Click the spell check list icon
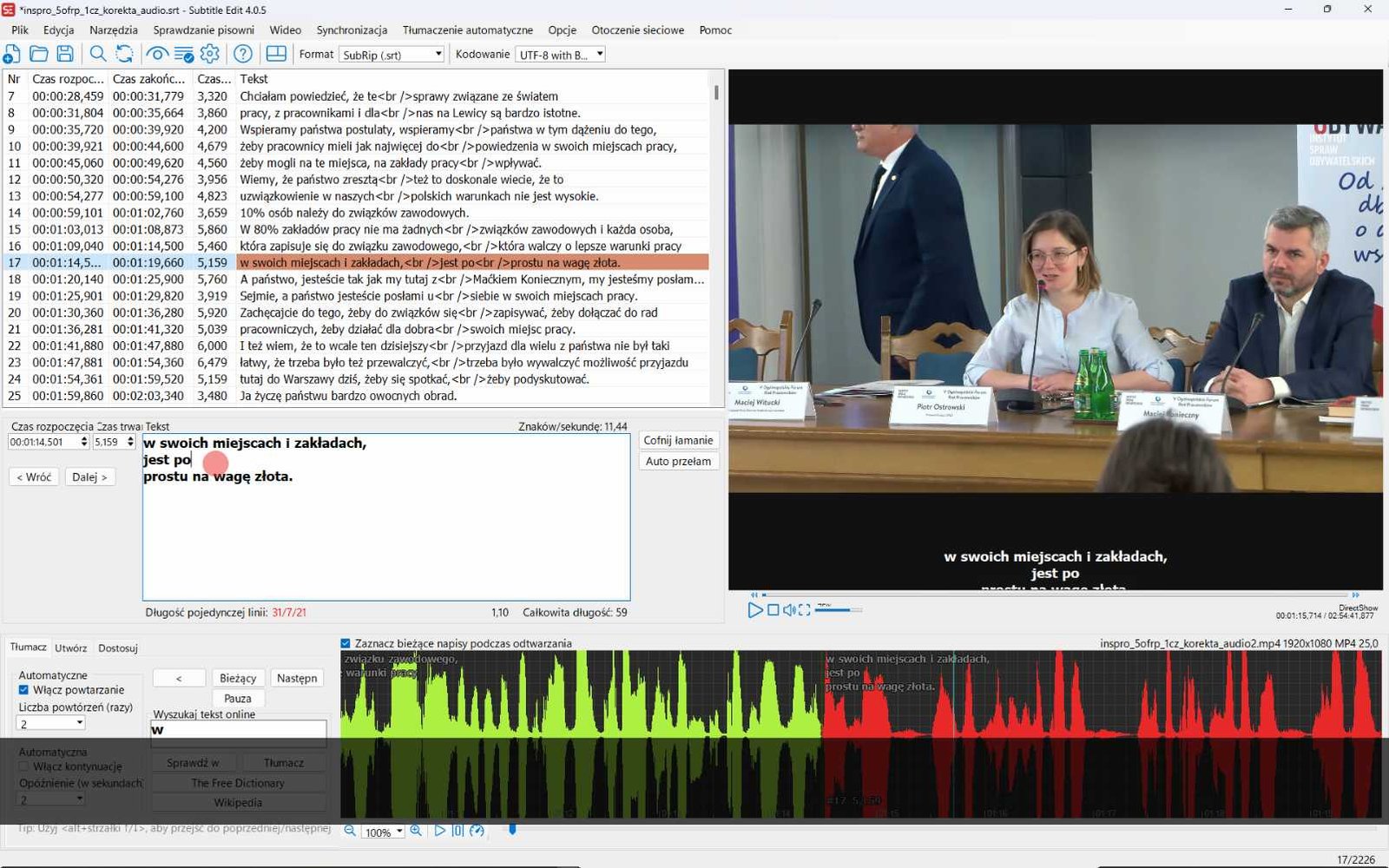Screen dimensions: 1389x868 click(184, 54)
